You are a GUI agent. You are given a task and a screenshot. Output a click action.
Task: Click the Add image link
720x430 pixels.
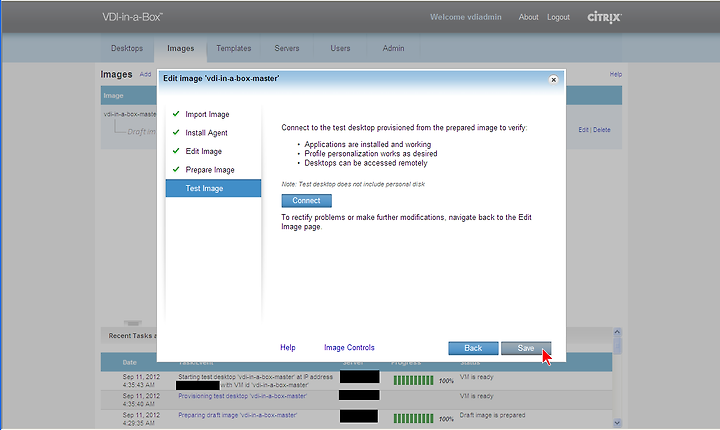[x=145, y=74]
